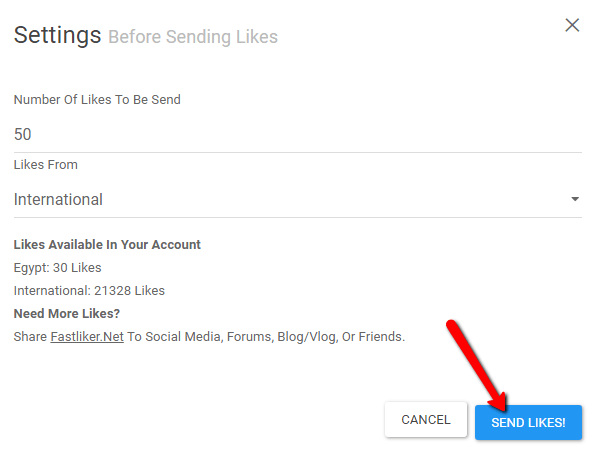Focus the number of likes field showing 50
The width and height of the screenshot is (596, 457).
click(x=298, y=134)
